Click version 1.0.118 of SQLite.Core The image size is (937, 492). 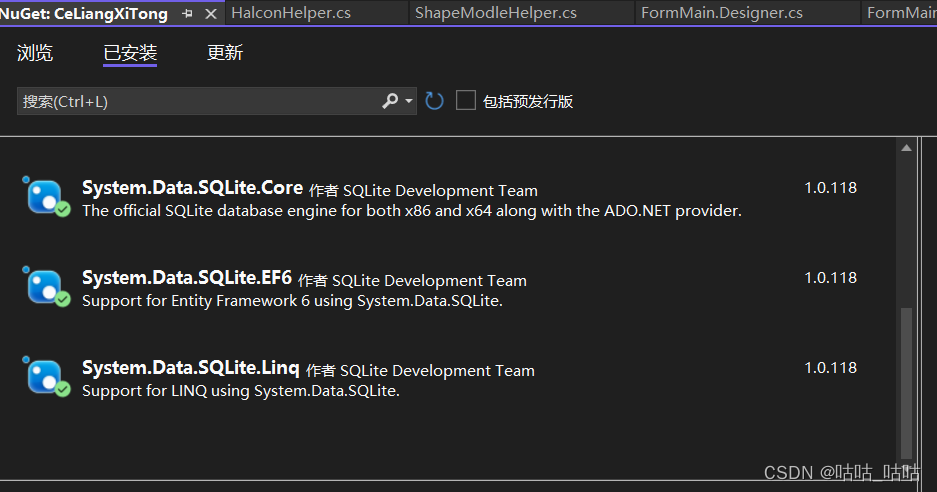tap(831, 188)
